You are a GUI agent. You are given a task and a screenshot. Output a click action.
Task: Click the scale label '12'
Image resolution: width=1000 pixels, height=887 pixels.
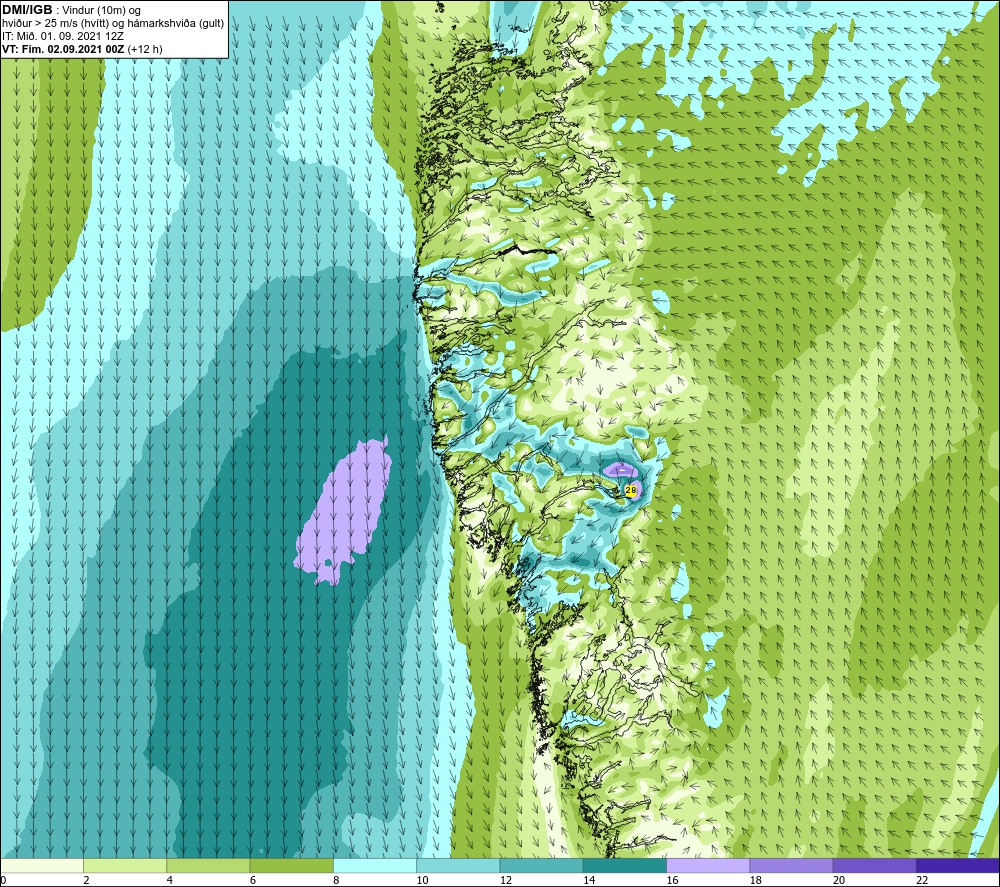click(506, 880)
